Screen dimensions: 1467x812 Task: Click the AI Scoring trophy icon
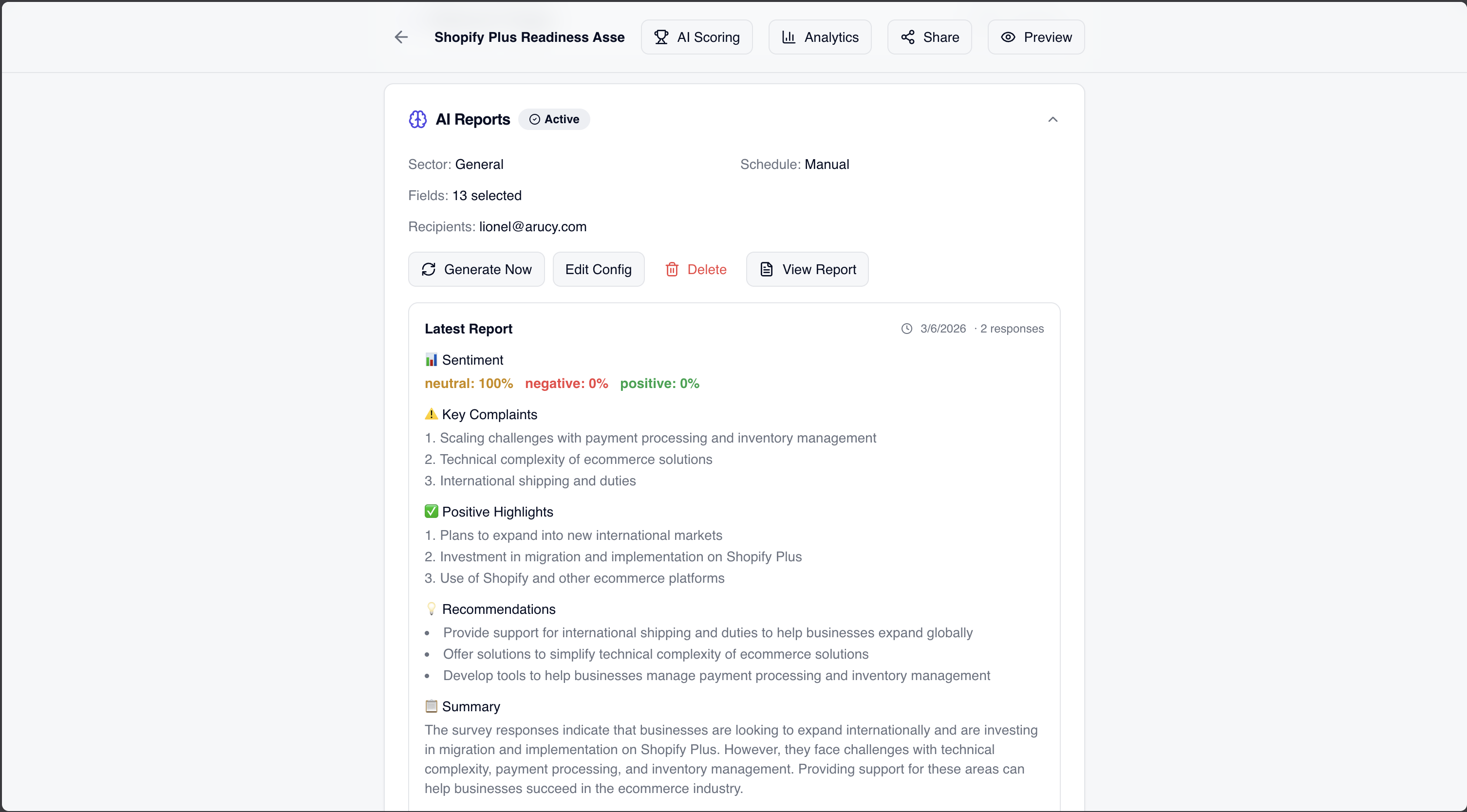pyautogui.click(x=661, y=37)
